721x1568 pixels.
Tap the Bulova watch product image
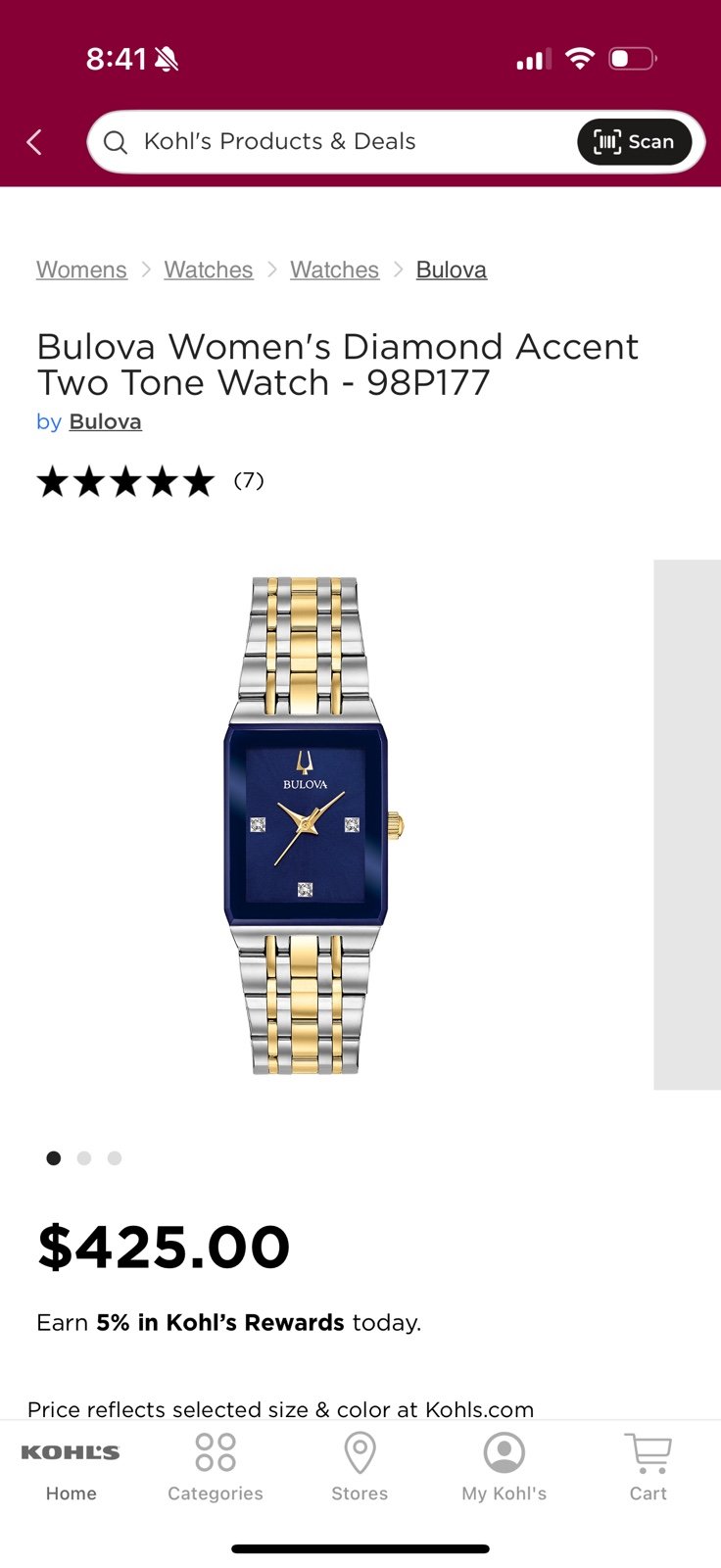(x=313, y=825)
